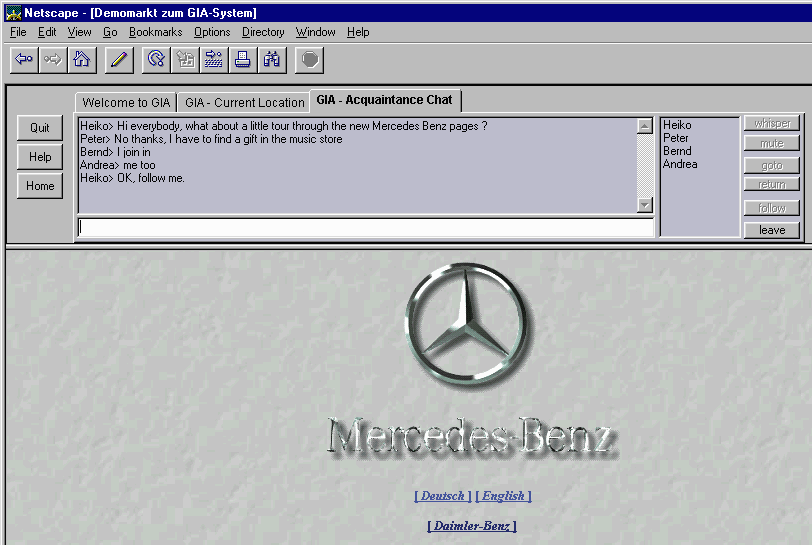Switch to the Welcome to GIA tab

(126, 103)
